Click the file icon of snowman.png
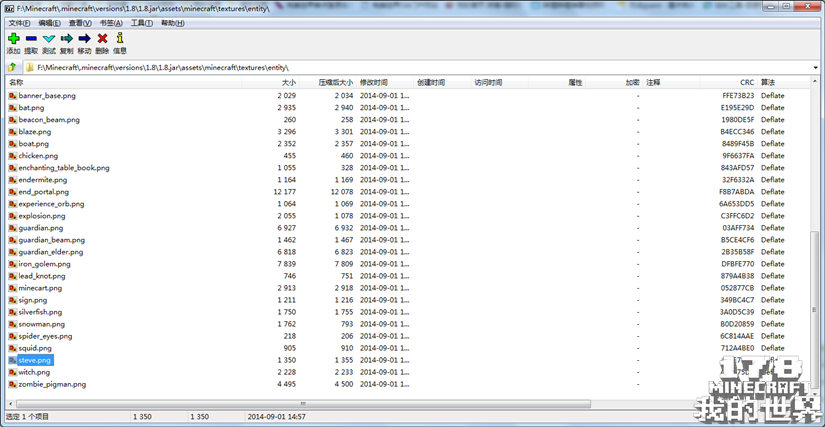 [x=13, y=324]
